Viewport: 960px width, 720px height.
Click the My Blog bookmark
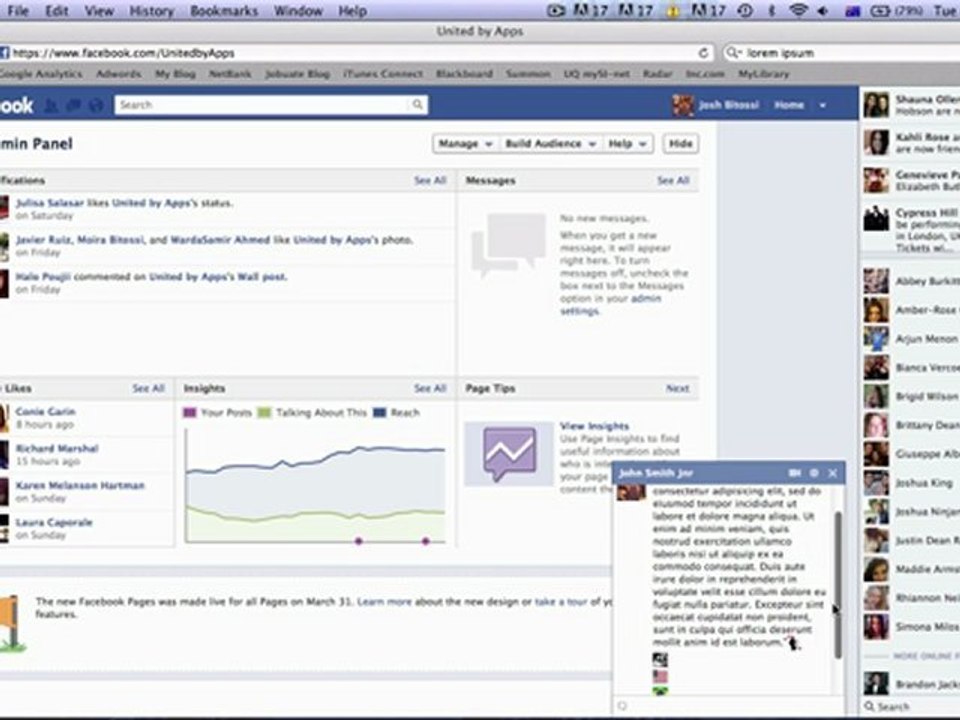click(175, 74)
